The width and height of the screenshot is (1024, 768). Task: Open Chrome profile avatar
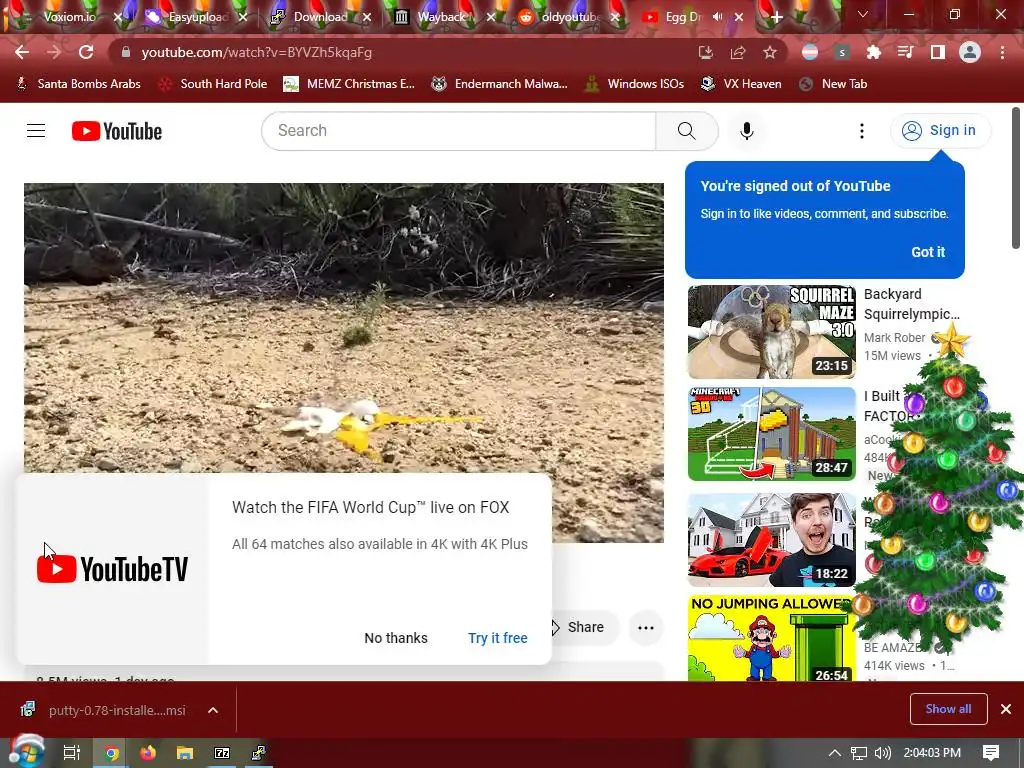coord(970,52)
